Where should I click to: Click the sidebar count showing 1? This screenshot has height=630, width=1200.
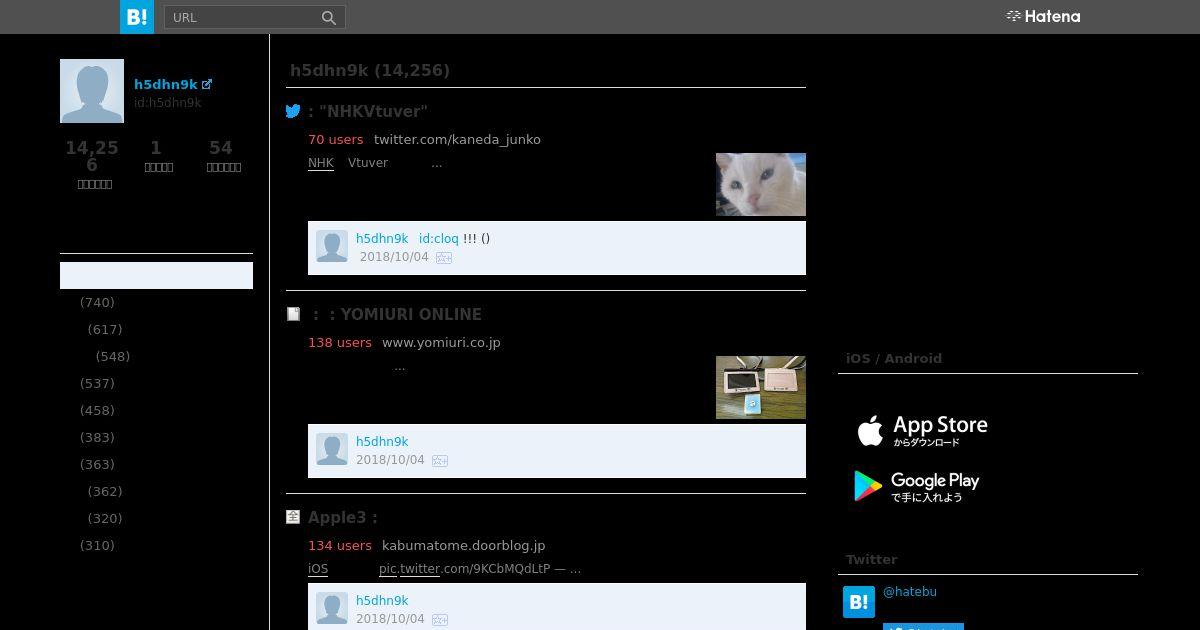156,148
